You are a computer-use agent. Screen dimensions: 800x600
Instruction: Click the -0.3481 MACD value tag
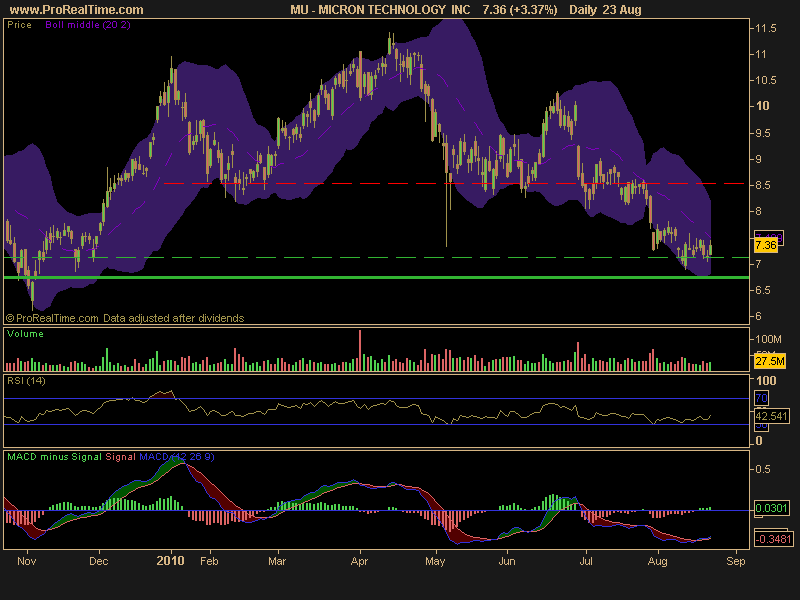pos(773,539)
